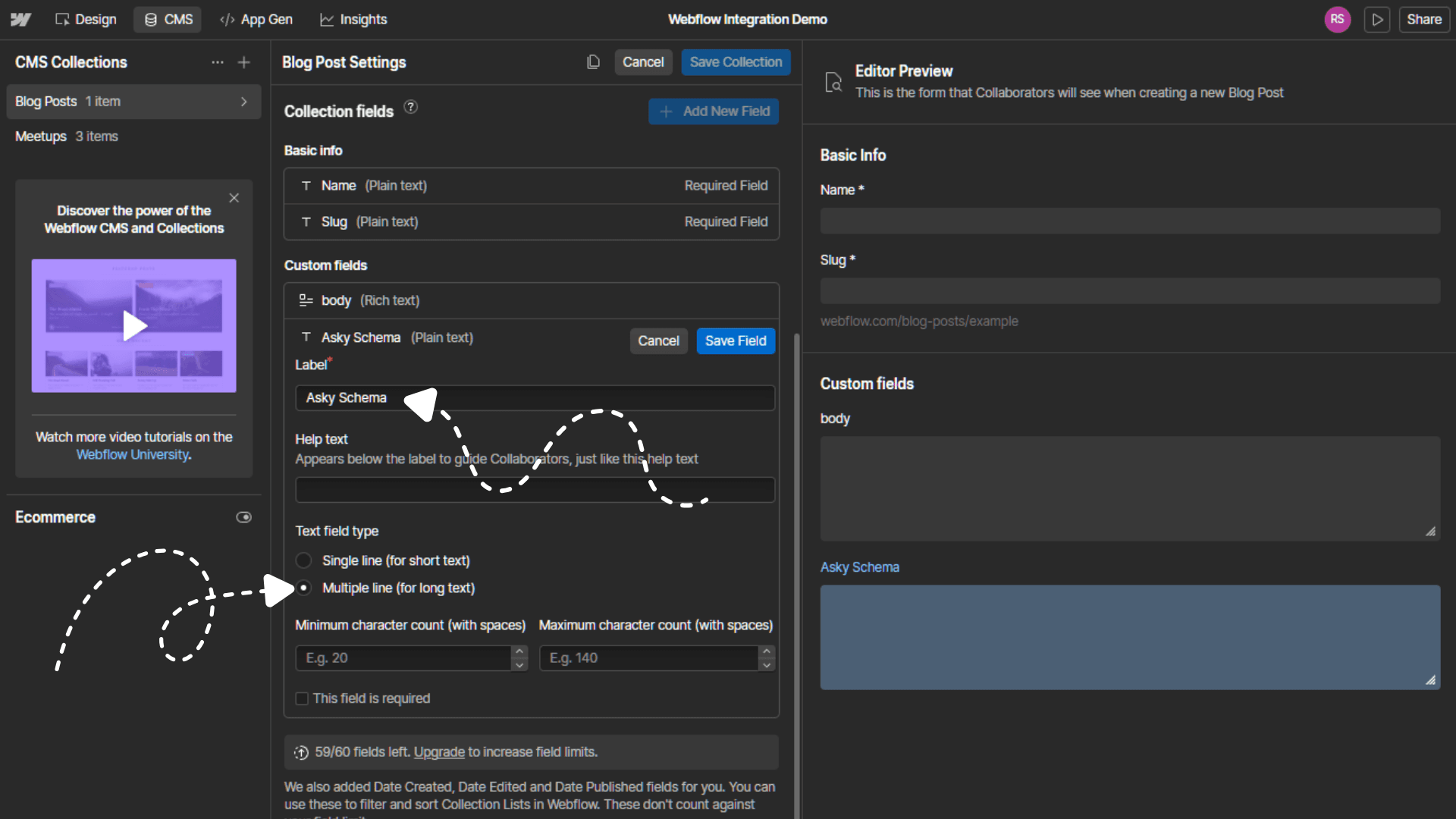1456x819 pixels.
Task: Toggle Ecommerce panel visibility
Action: [243, 517]
